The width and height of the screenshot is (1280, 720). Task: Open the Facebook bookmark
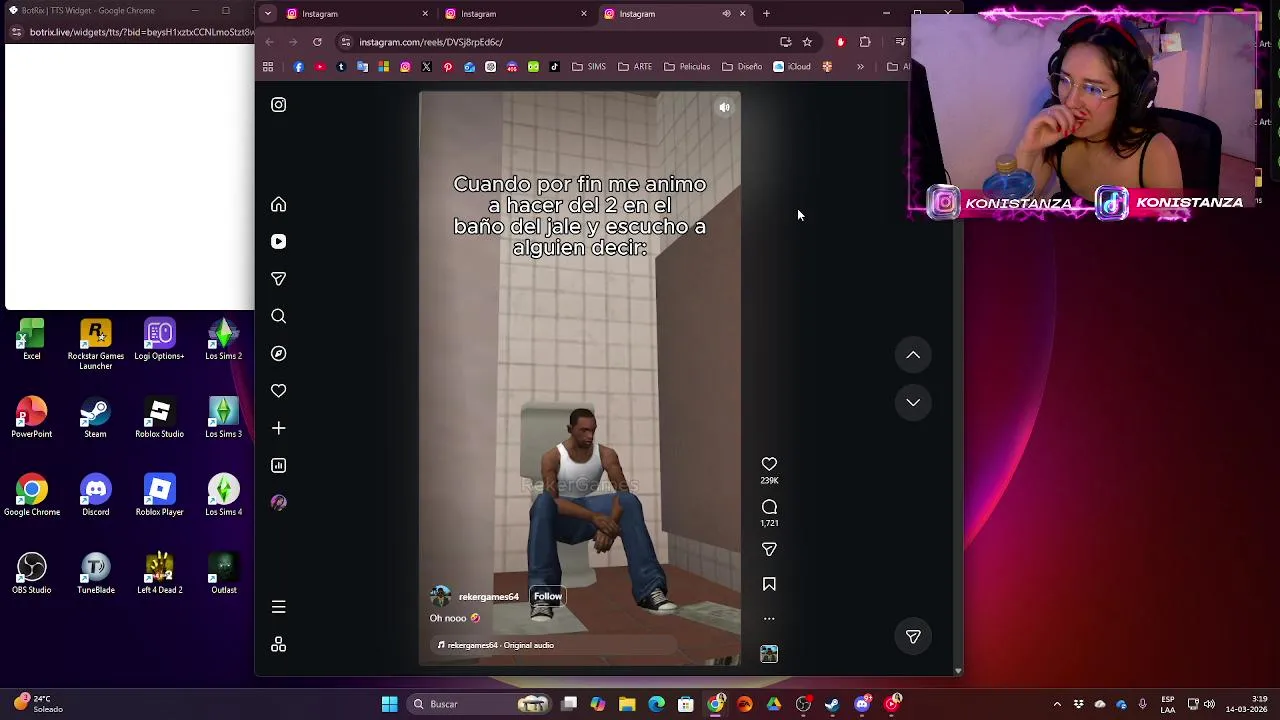tap(298, 67)
